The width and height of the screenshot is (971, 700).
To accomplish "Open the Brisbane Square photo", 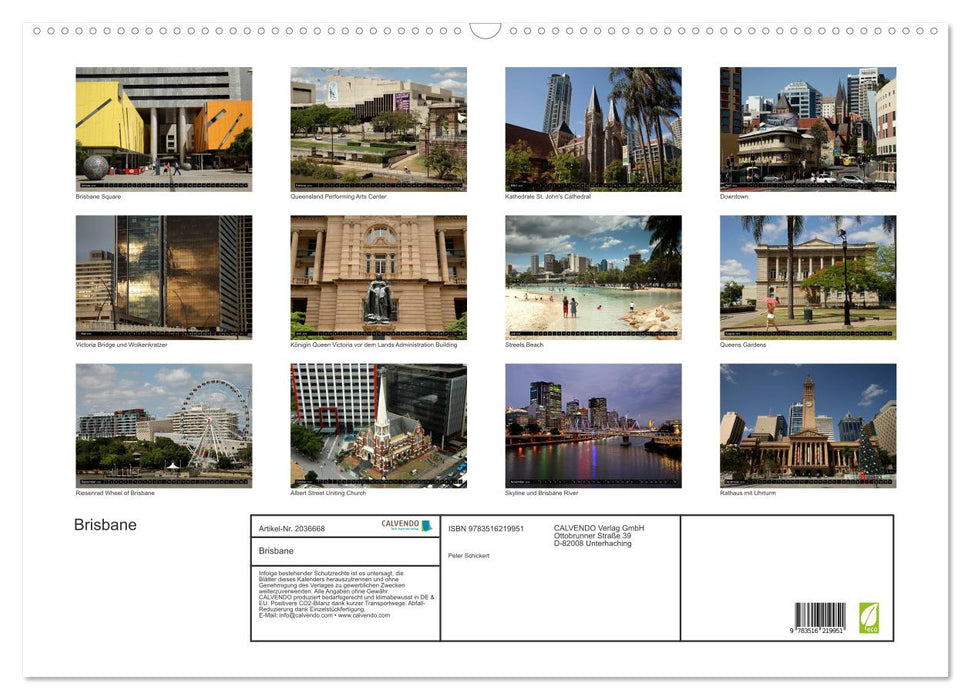I will pos(164,128).
